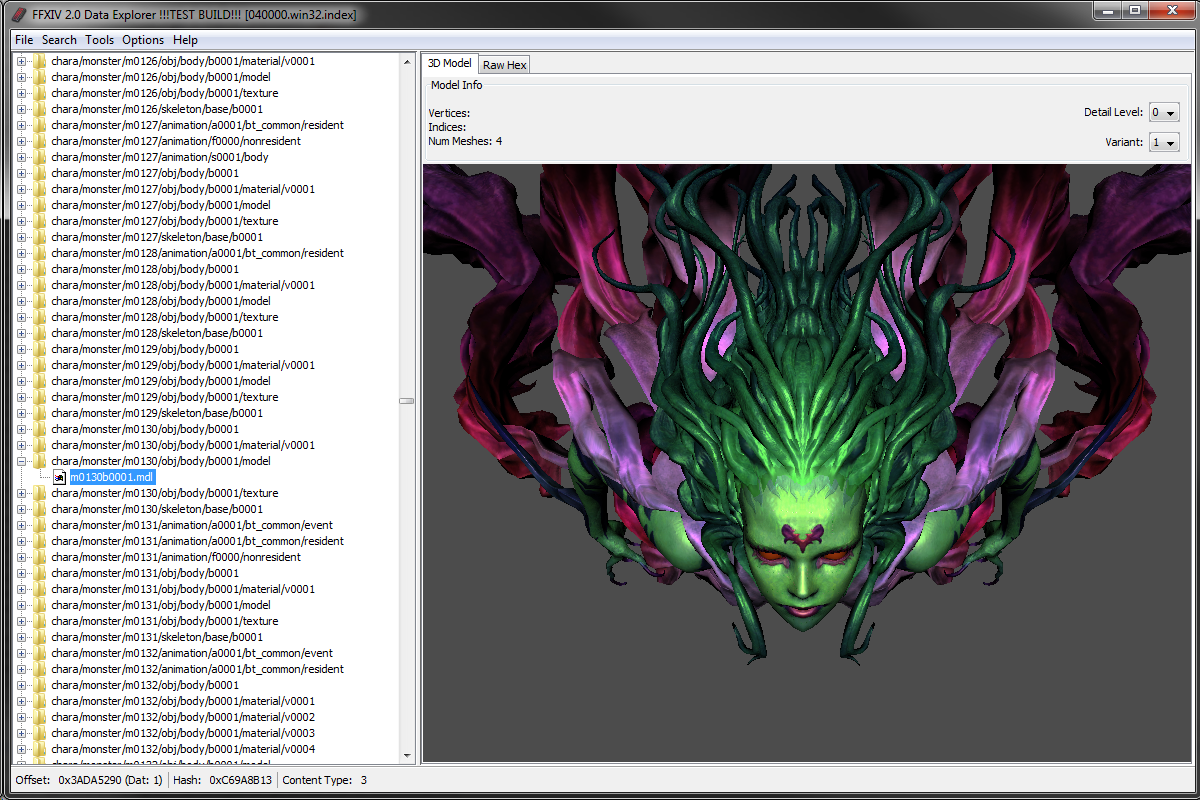Click tree scrollbar down arrow
Viewport: 1200px width, 800px height.
(x=407, y=756)
